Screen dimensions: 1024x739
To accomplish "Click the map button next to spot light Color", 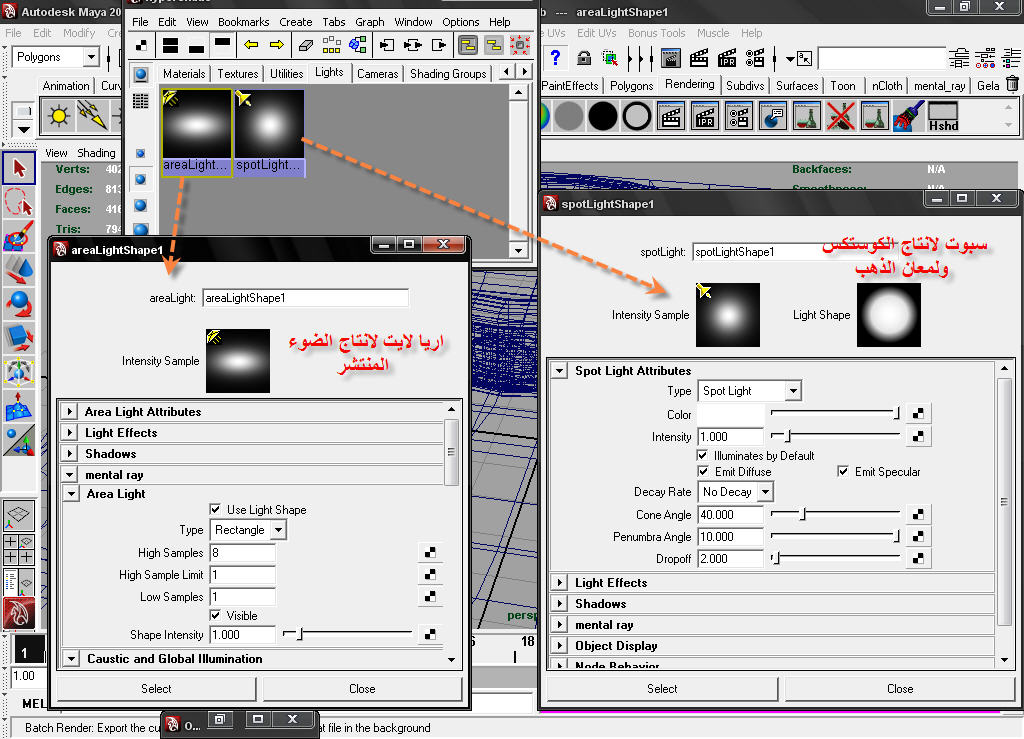I will click(x=918, y=414).
